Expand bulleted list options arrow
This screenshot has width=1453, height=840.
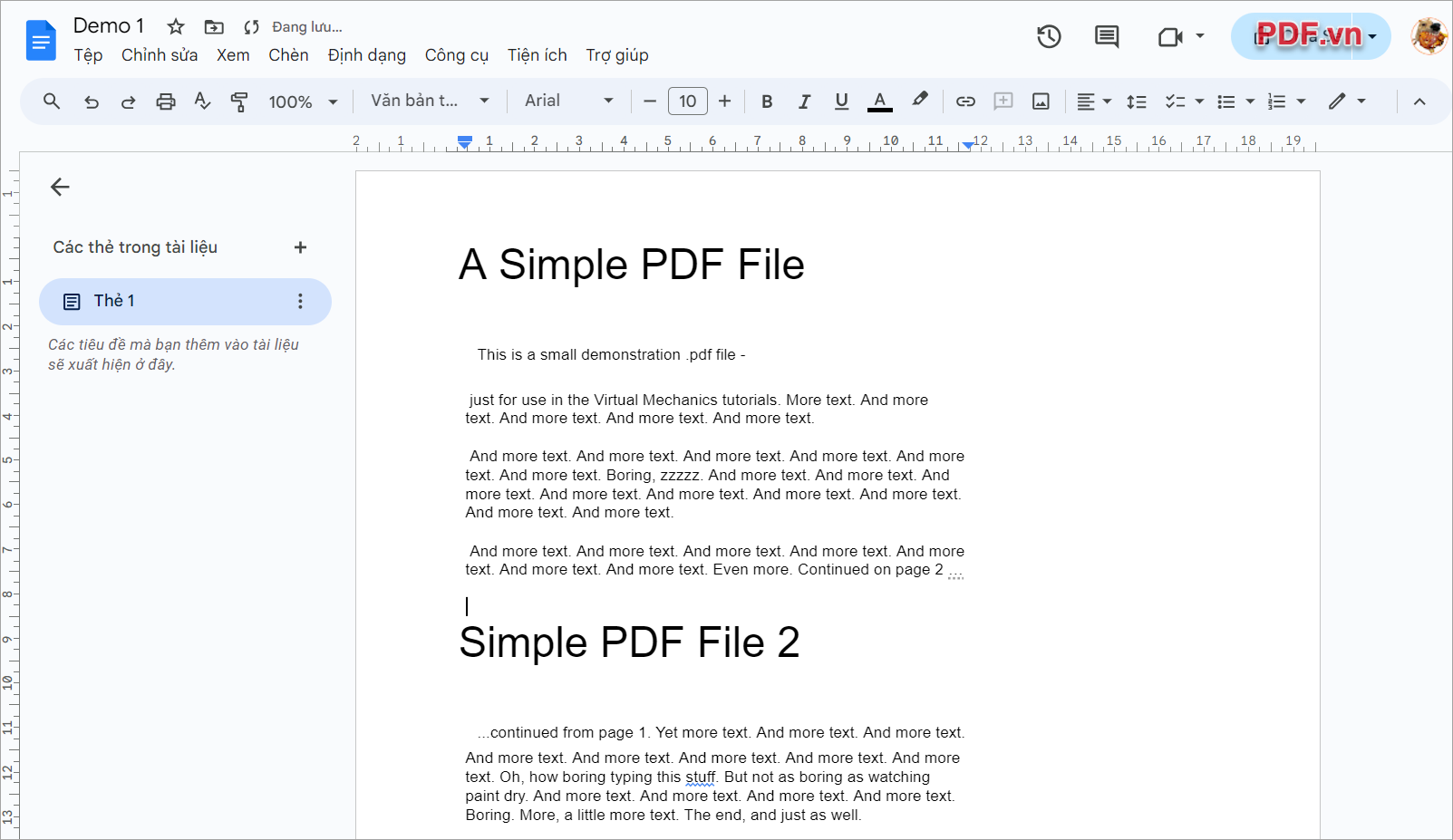coord(1250,101)
